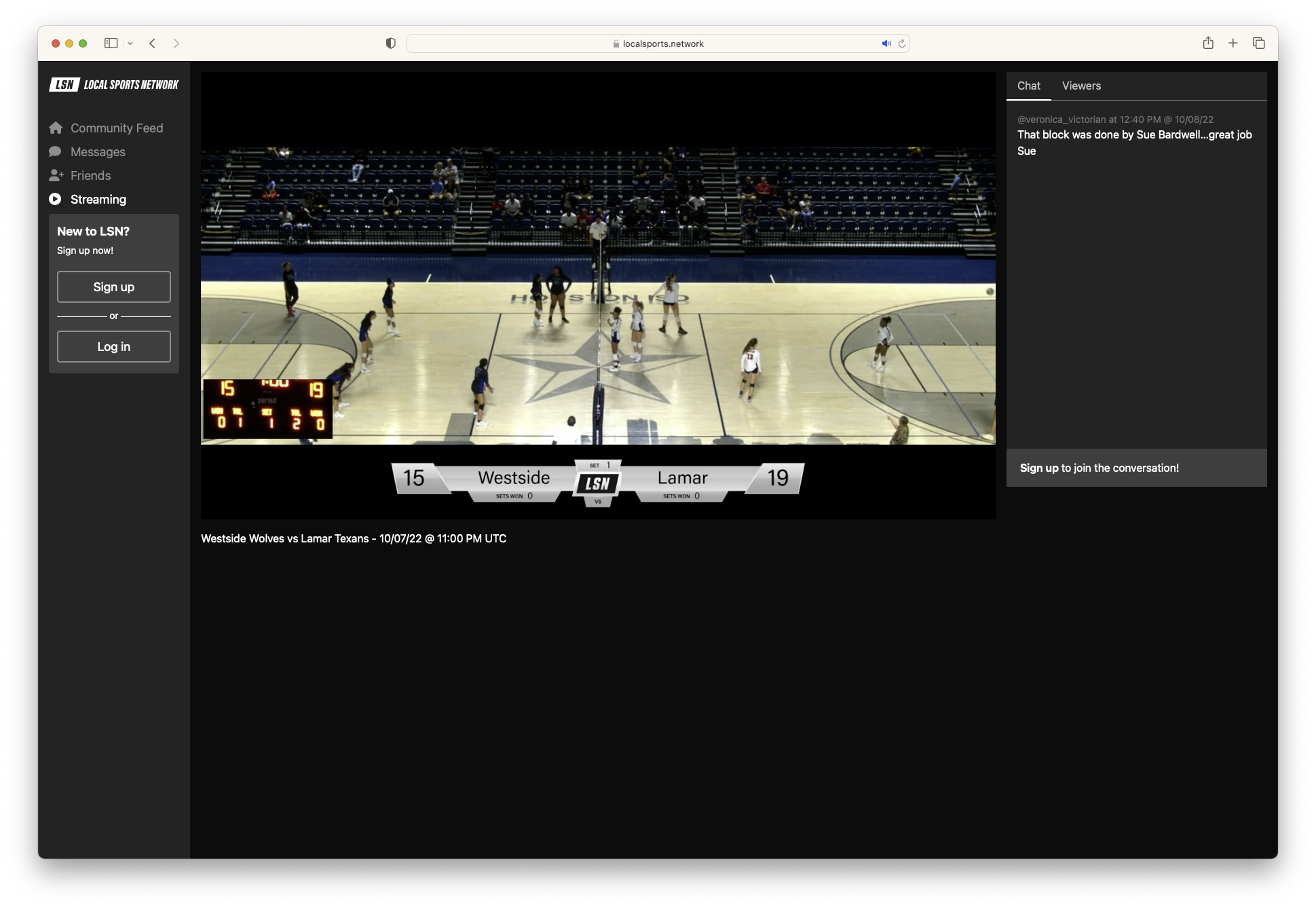Reload the page using the refresh icon
The image size is (1316, 909).
tap(902, 43)
